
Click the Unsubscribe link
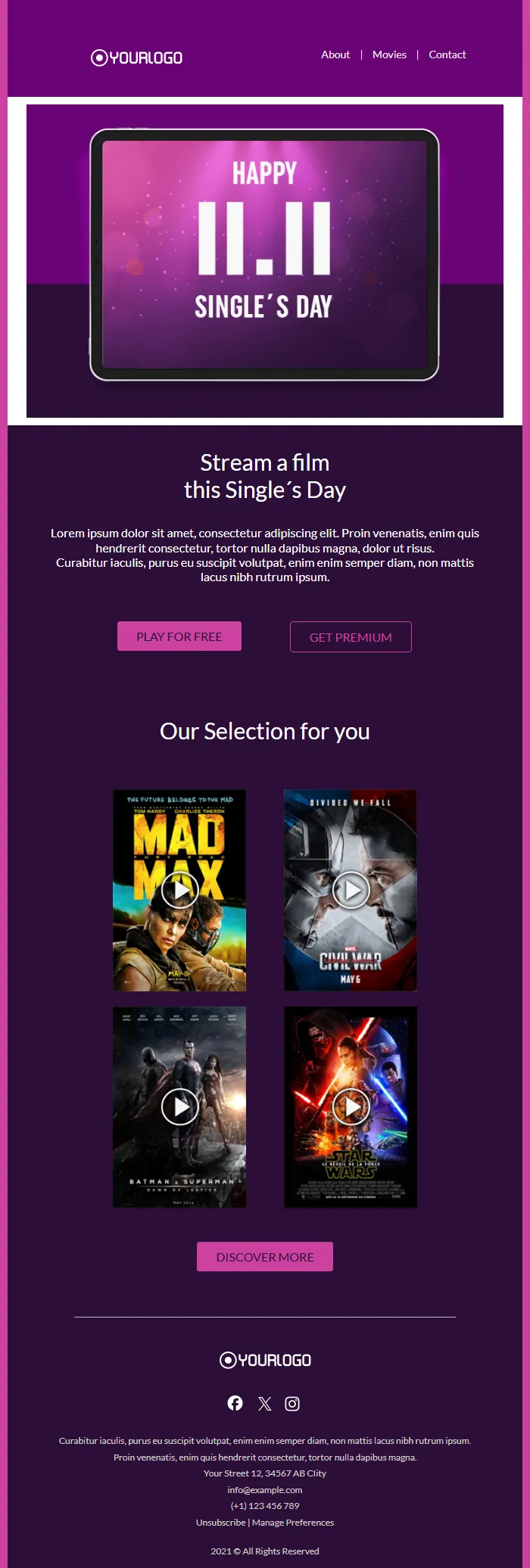point(220,1523)
